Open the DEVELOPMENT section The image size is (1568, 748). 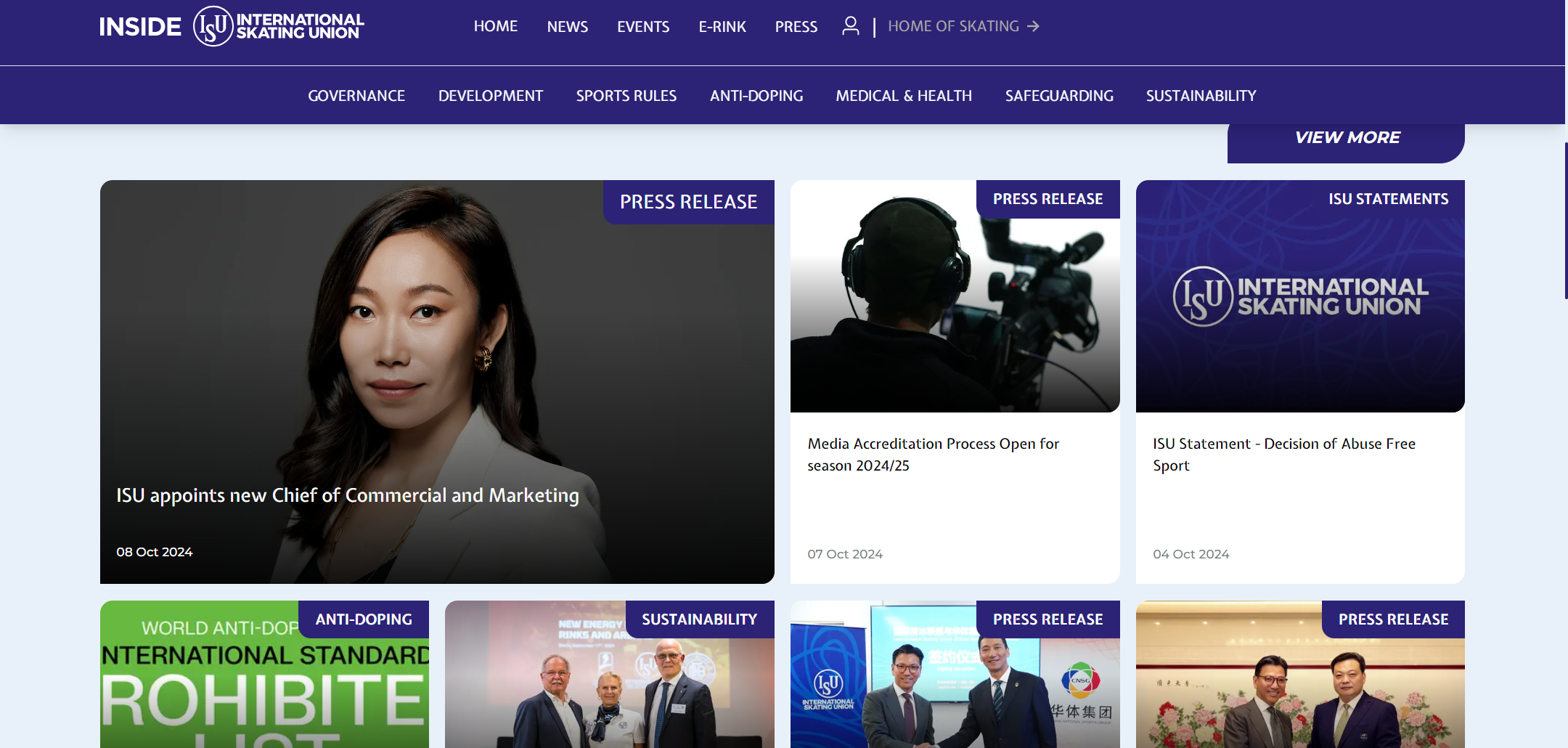tap(491, 96)
